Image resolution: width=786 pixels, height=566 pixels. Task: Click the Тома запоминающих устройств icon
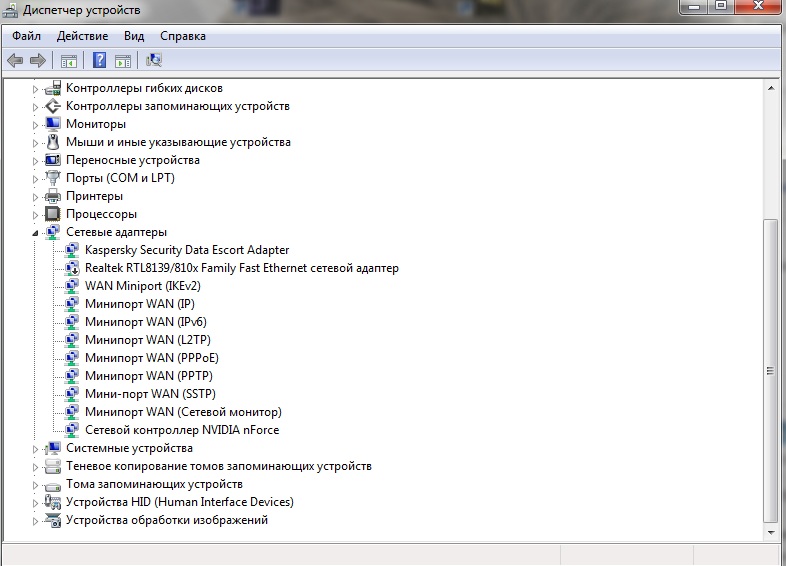coord(53,485)
